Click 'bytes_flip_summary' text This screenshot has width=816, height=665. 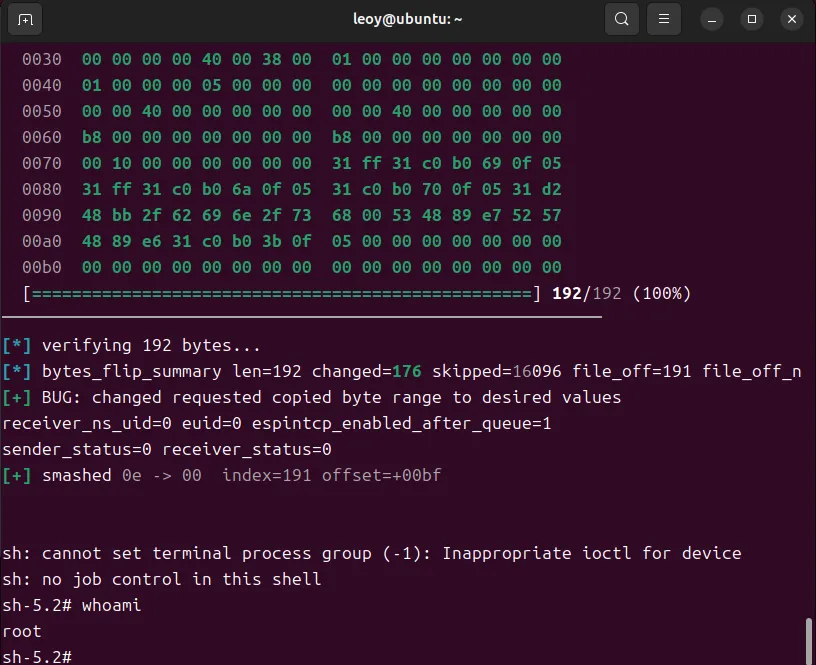131,372
